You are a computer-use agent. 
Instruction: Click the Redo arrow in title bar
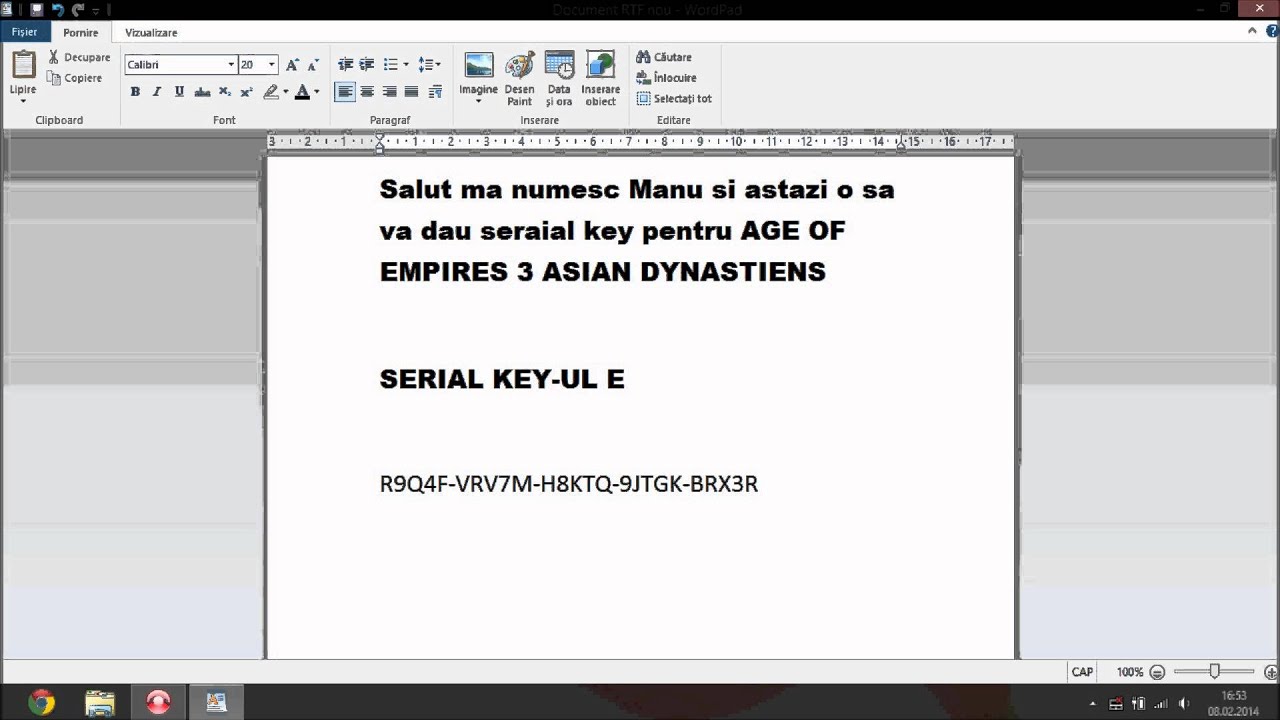78,10
